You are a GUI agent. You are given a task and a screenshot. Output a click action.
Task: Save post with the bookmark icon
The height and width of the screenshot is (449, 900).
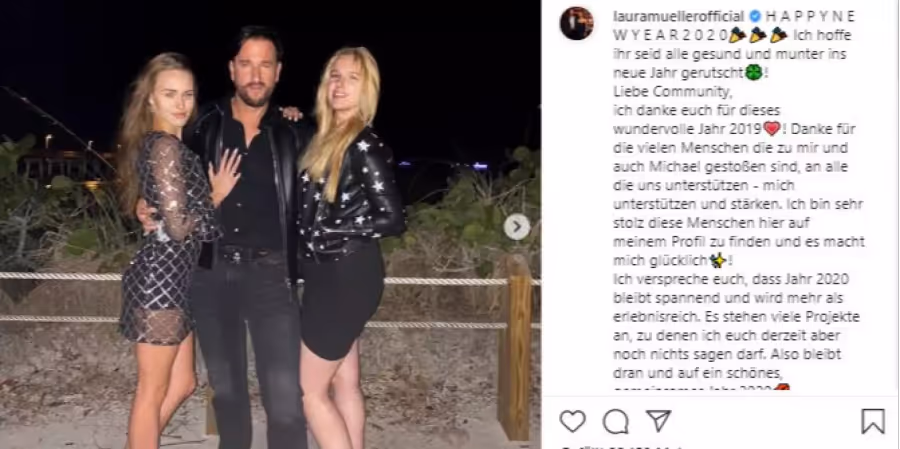(873, 421)
